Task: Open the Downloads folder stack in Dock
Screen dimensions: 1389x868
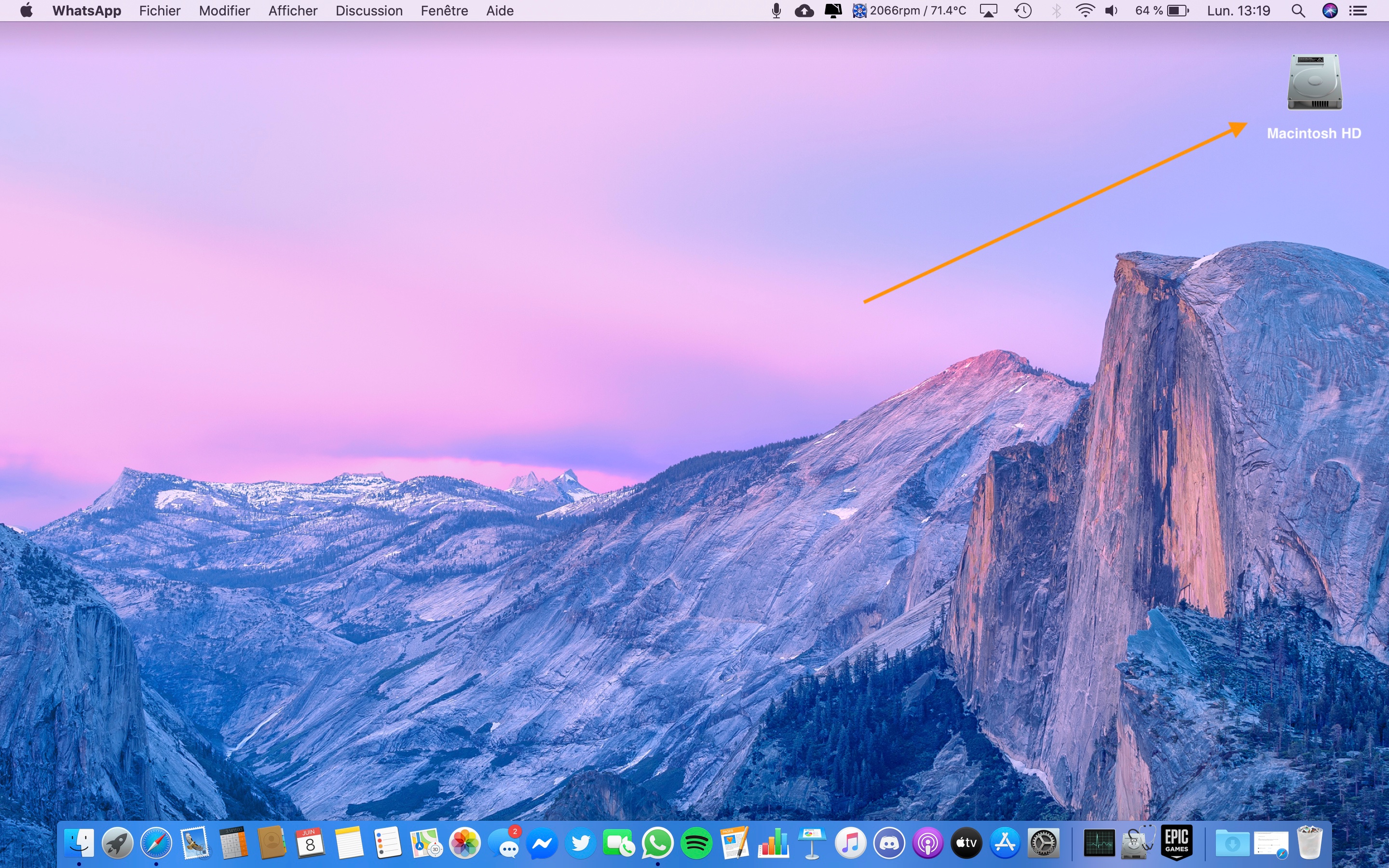Action: pos(1232,843)
